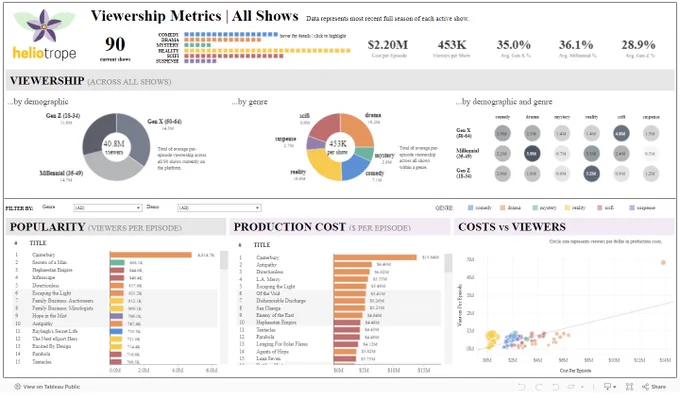Click 'L.A. Mercy' in Production Cost list
Image resolution: width=680 pixels, height=398 pixels.
click(268, 279)
